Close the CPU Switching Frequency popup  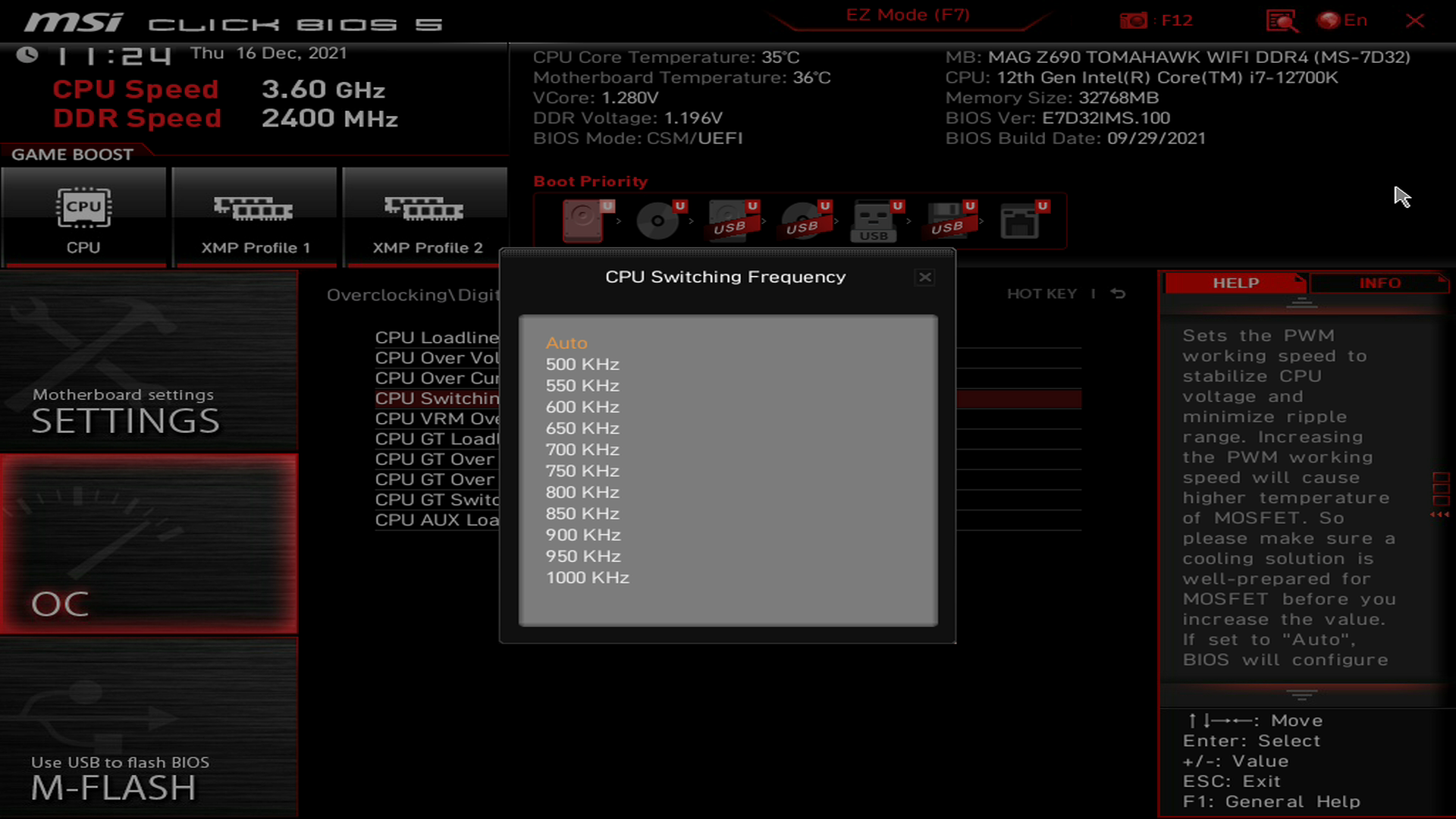[925, 277]
